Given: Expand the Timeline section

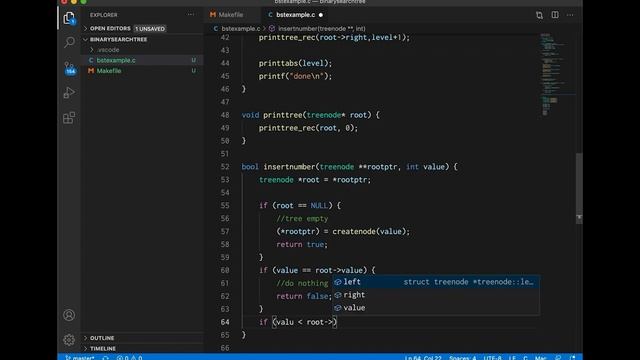Looking at the screenshot, I should (x=142, y=349).
